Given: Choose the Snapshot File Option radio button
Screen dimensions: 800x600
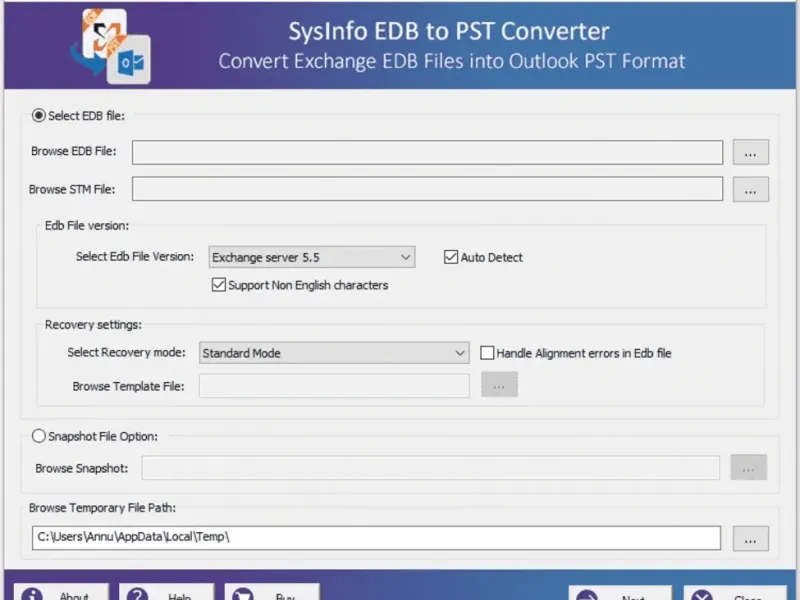Looking at the screenshot, I should pos(39,436).
